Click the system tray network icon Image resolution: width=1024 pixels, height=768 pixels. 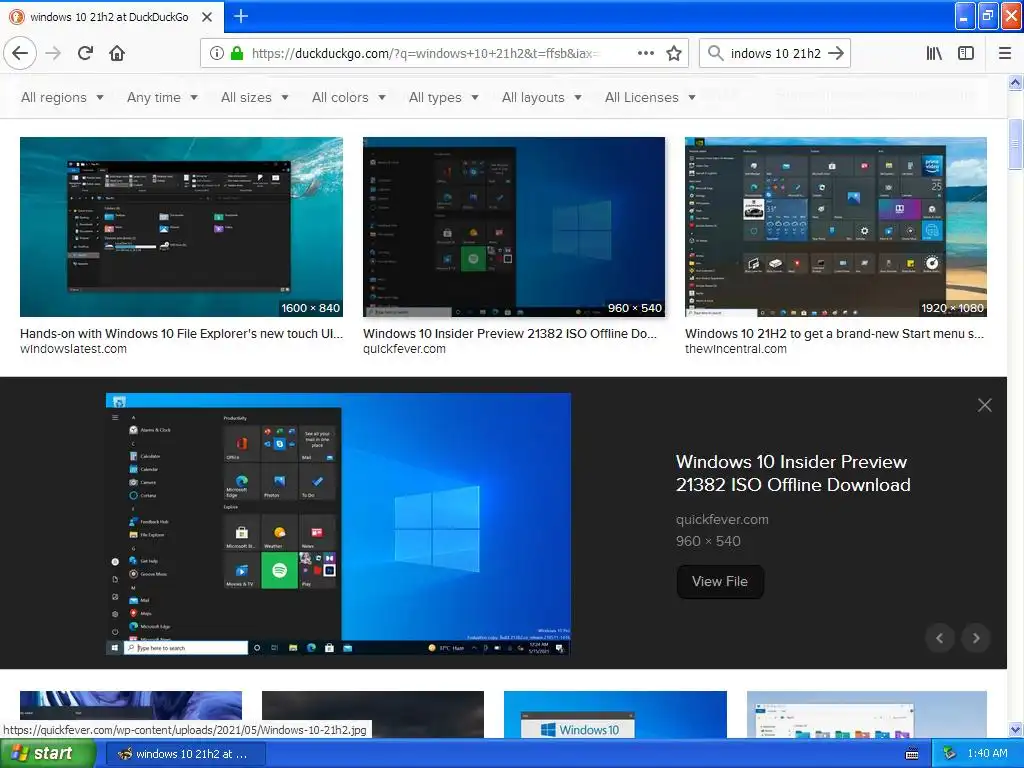tap(950, 754)
